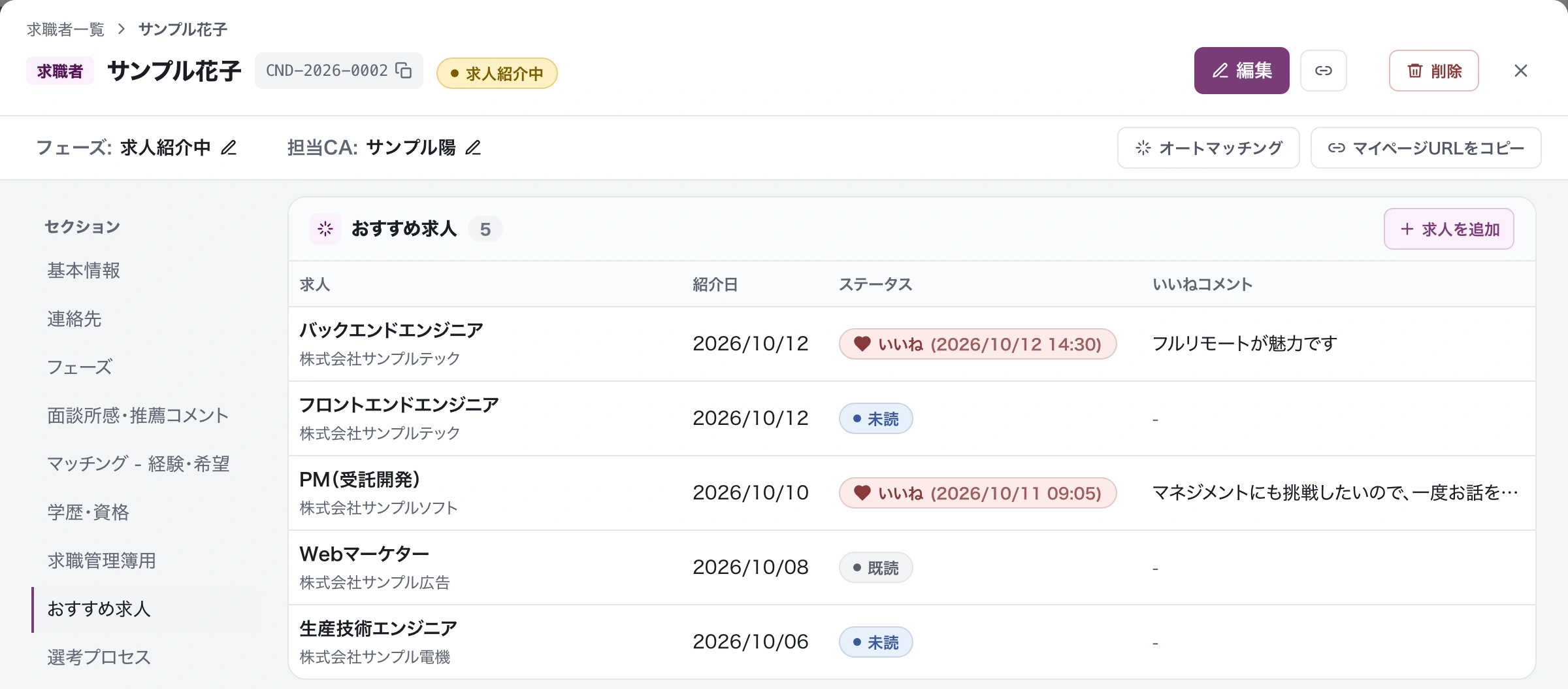Edit 担当CA with its pencil icon

pos(473,148)
